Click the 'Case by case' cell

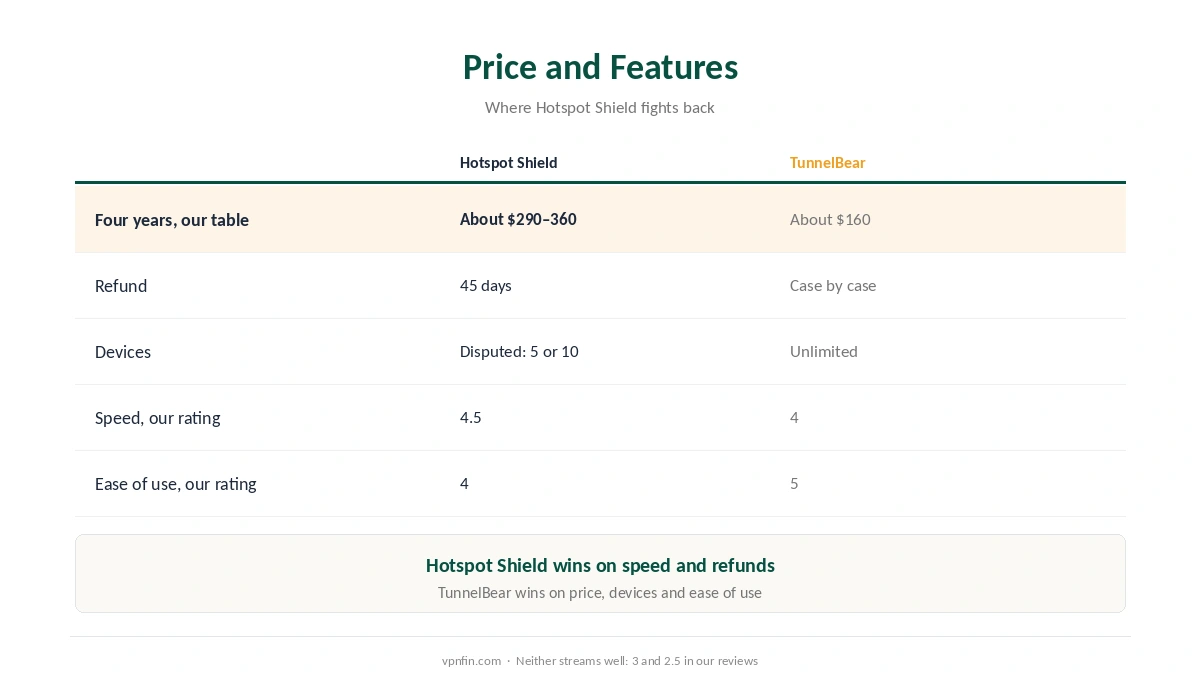click(833, 286)
